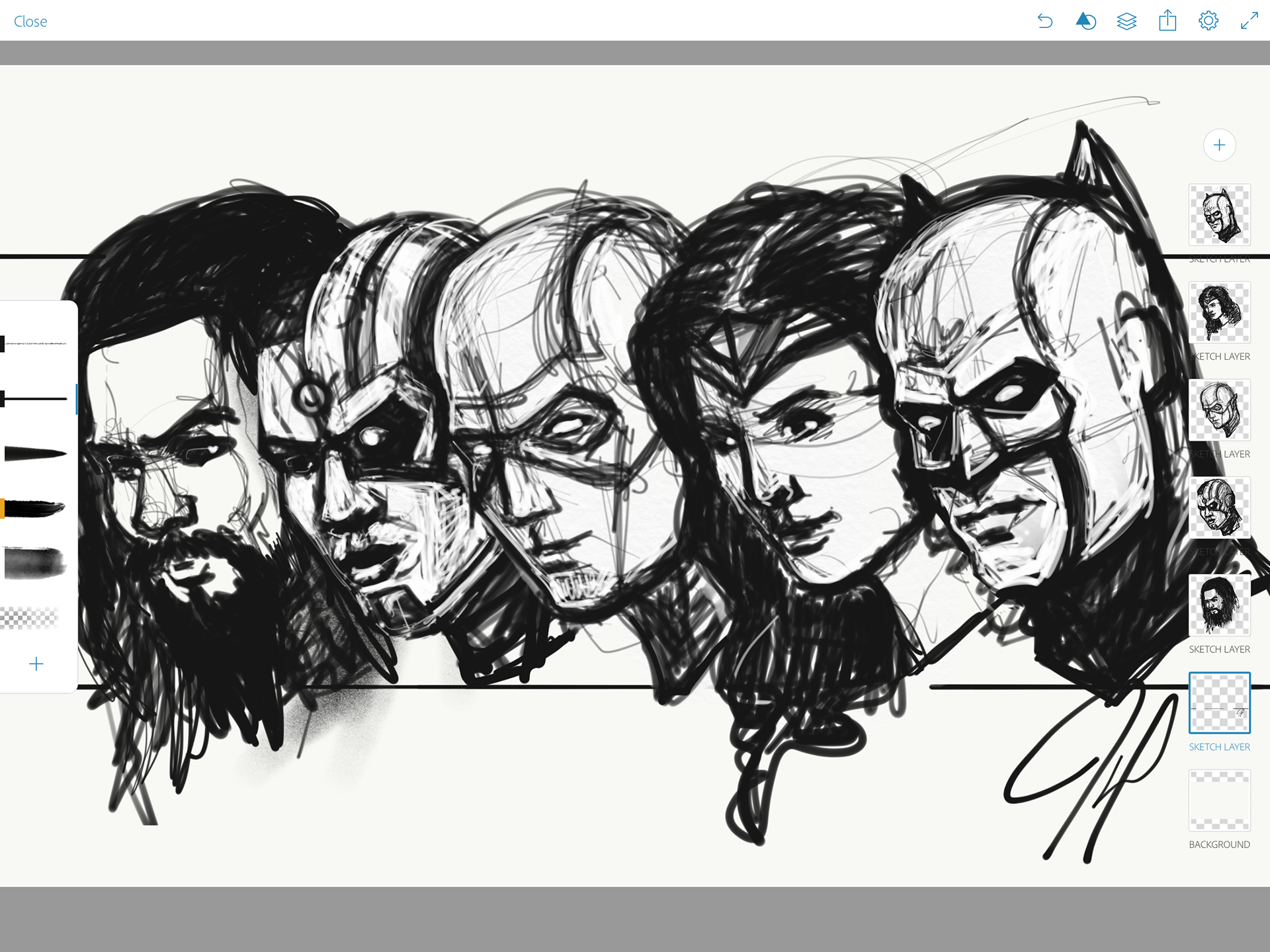This screenshot has width=1270, height=952.
Task: Enter fullscreen with expand arrows icon
Action: (1249, 21)
